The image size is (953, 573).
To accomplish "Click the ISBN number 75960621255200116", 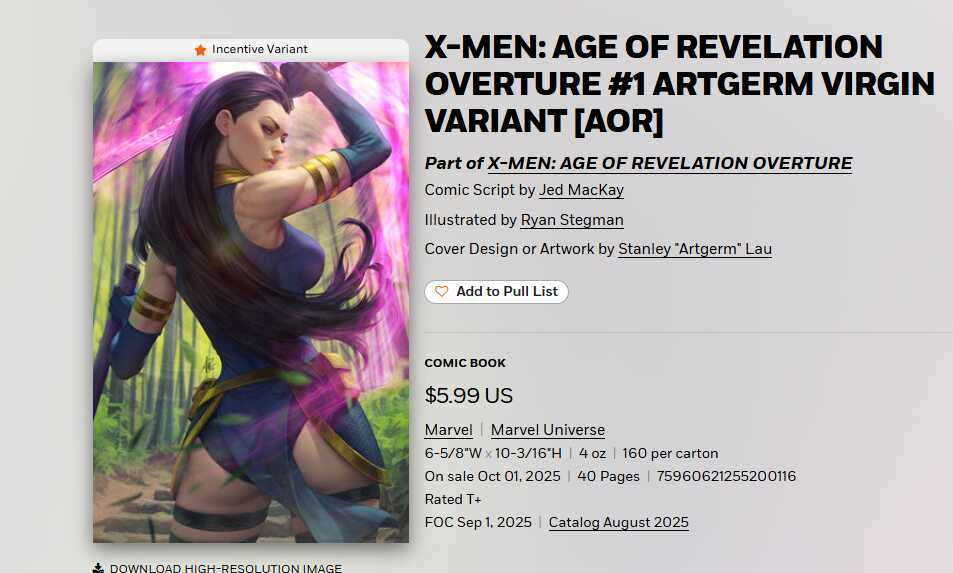I will (726, 476).
